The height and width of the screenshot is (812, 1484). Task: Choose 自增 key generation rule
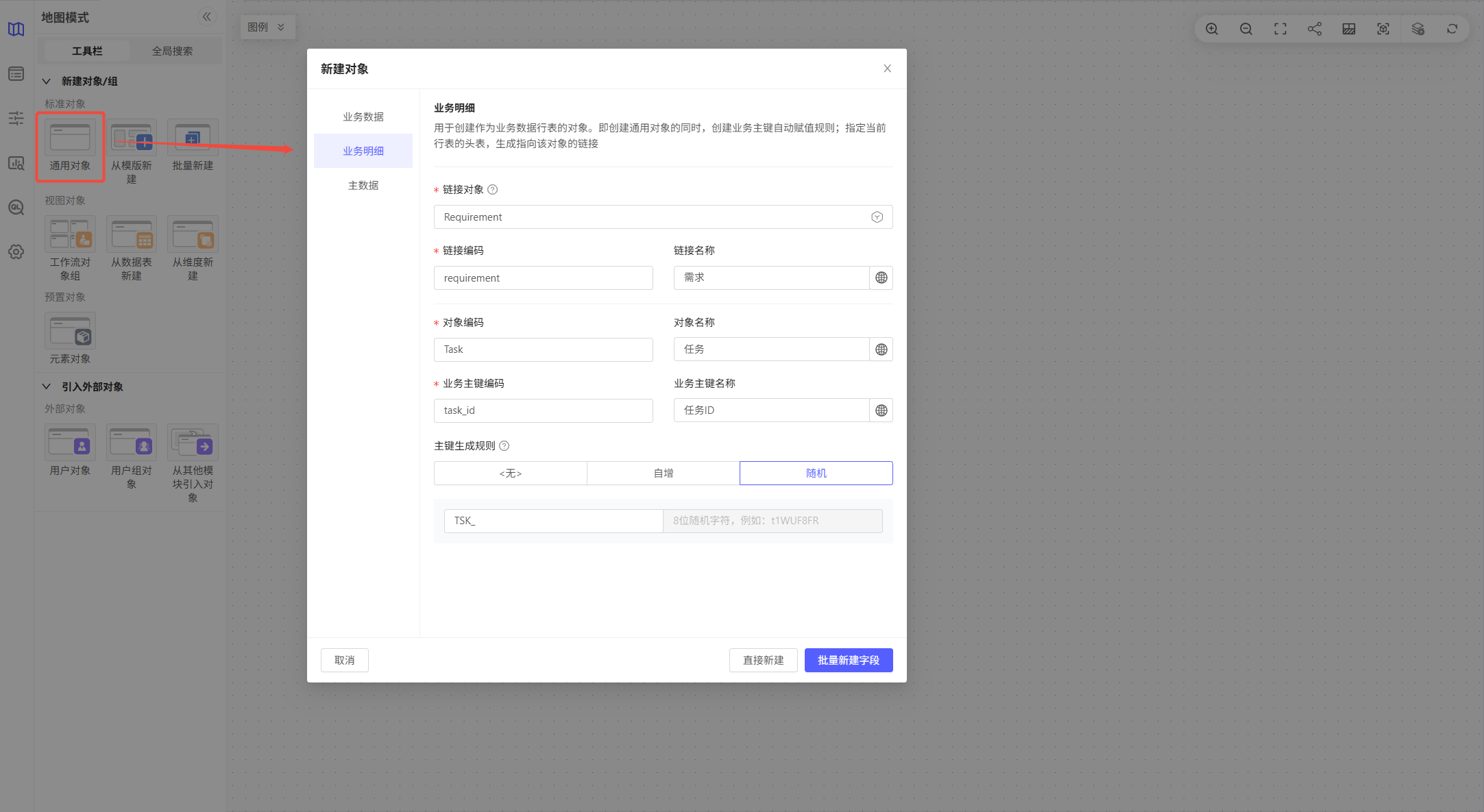(664, 473)
